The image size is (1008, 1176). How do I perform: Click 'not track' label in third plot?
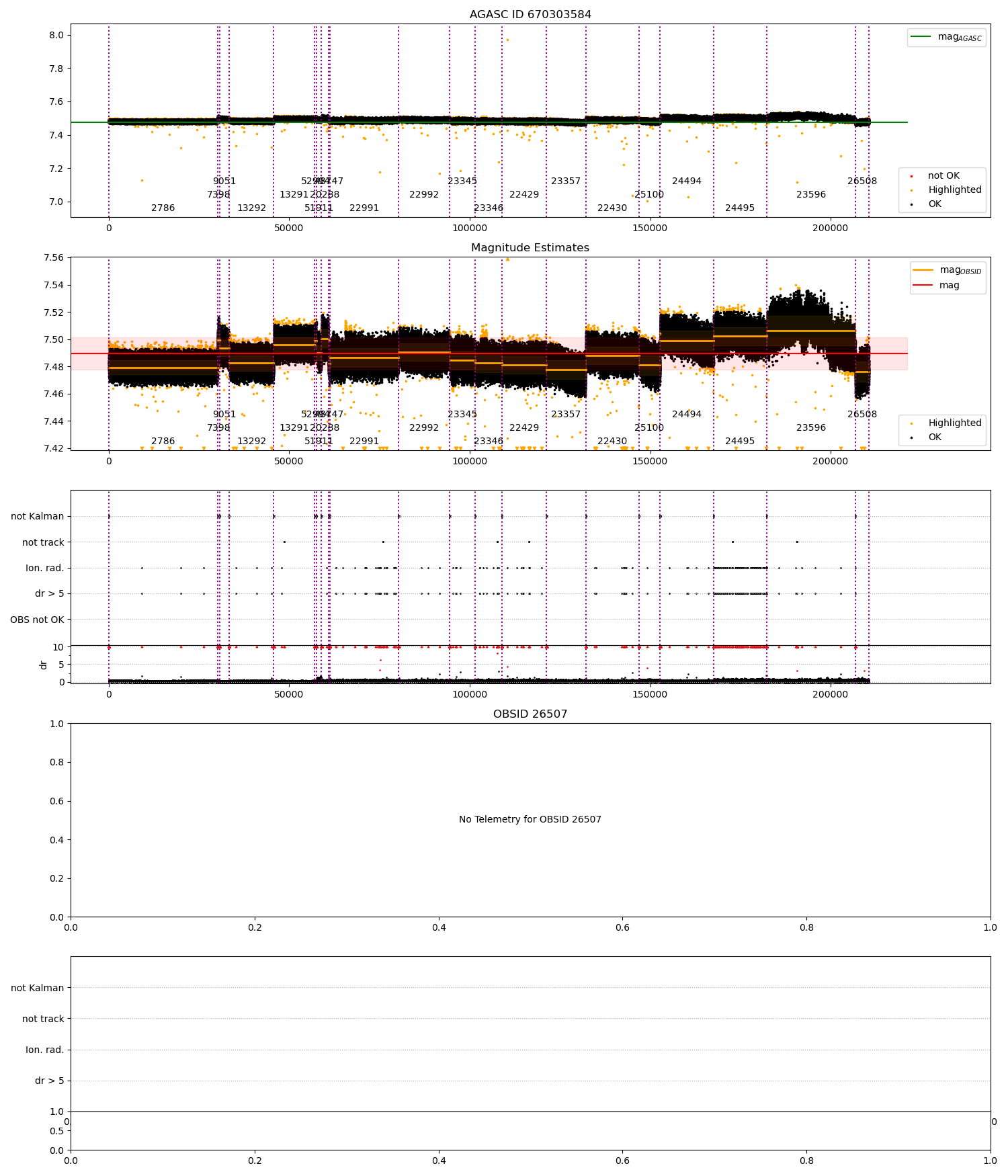[x=43, y=542]
